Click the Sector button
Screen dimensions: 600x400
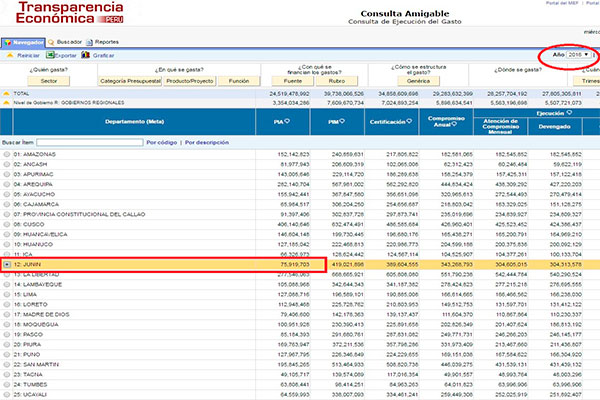[49, 81]
